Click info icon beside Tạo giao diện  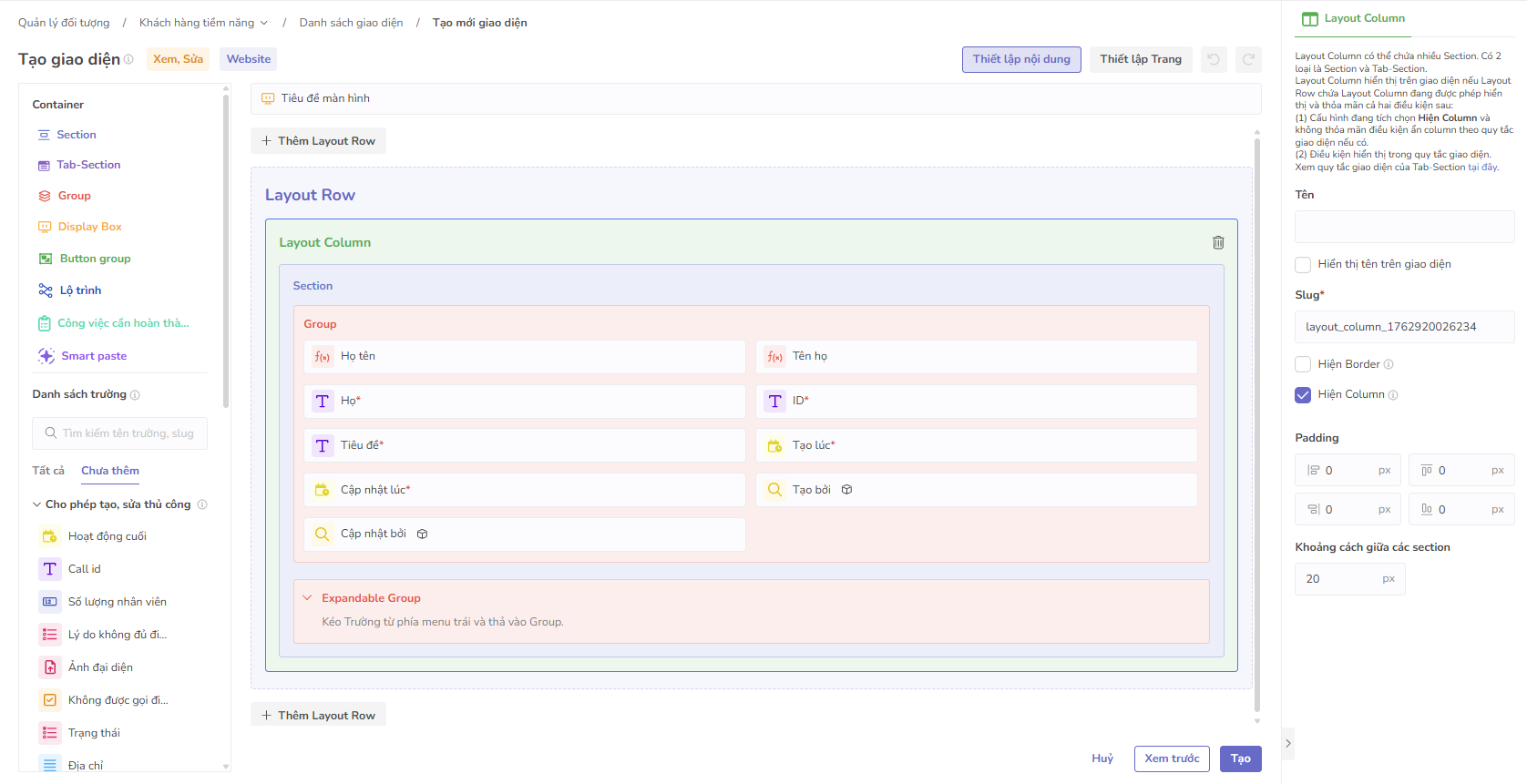coord(128,60)
